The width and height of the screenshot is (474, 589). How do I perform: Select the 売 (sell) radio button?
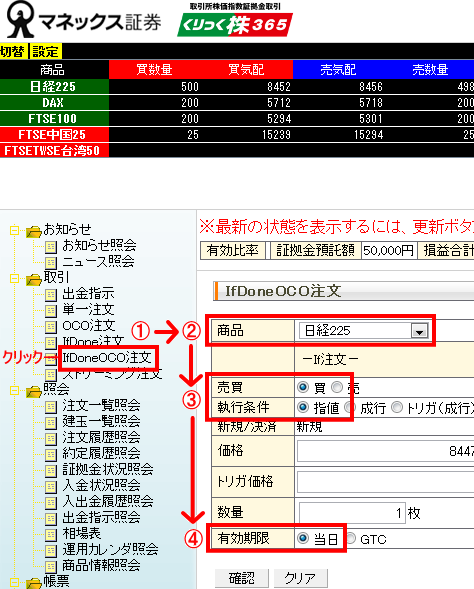(x=337, y=387)
